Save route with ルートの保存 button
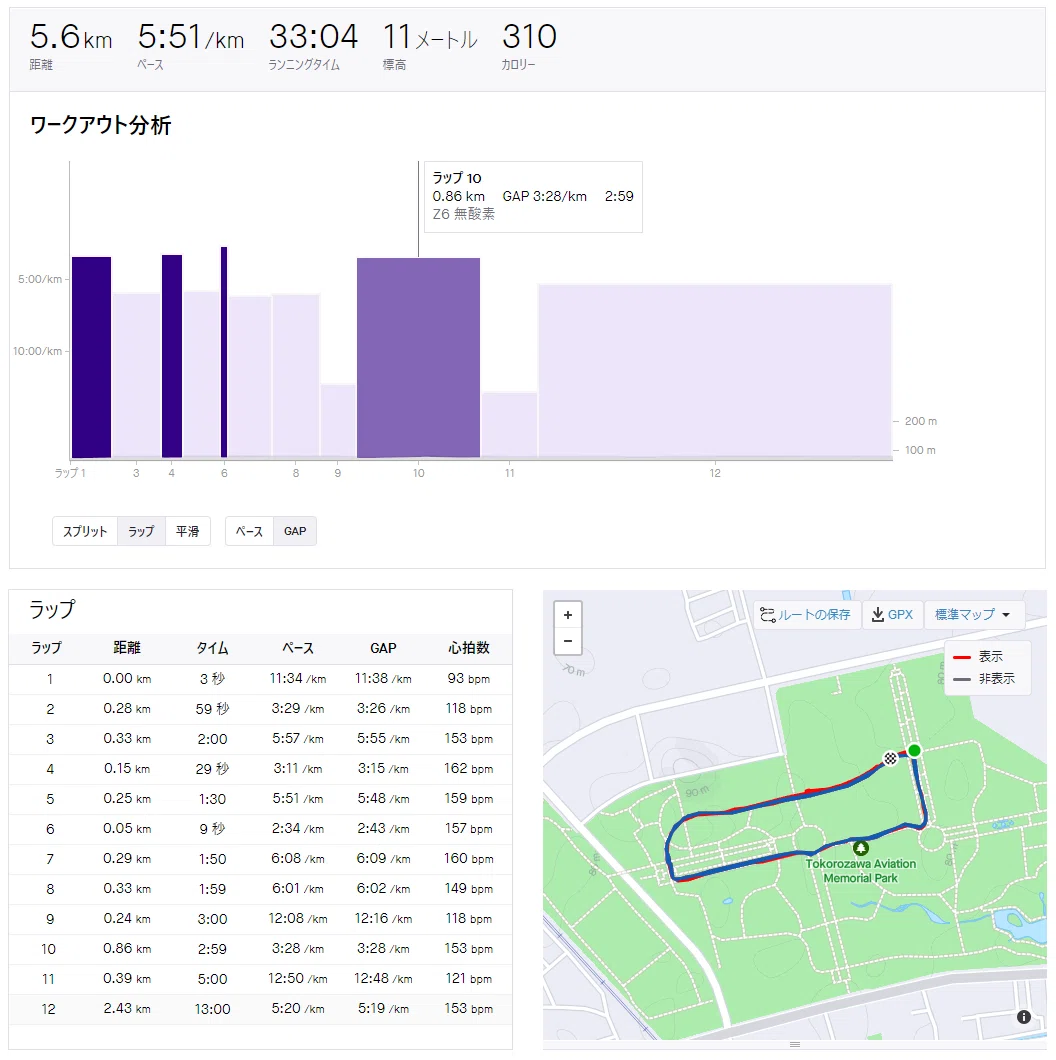The image size is (1056, 1060). [807, 615]
